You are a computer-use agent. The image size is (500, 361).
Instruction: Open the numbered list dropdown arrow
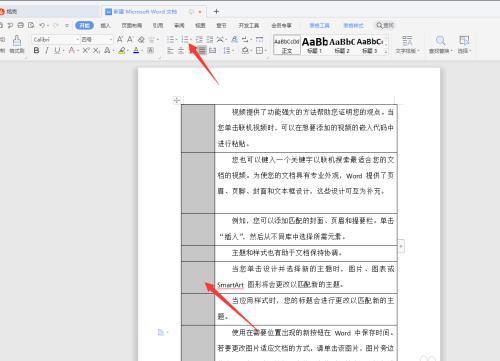pyautogui.click(x=190, y=40)
